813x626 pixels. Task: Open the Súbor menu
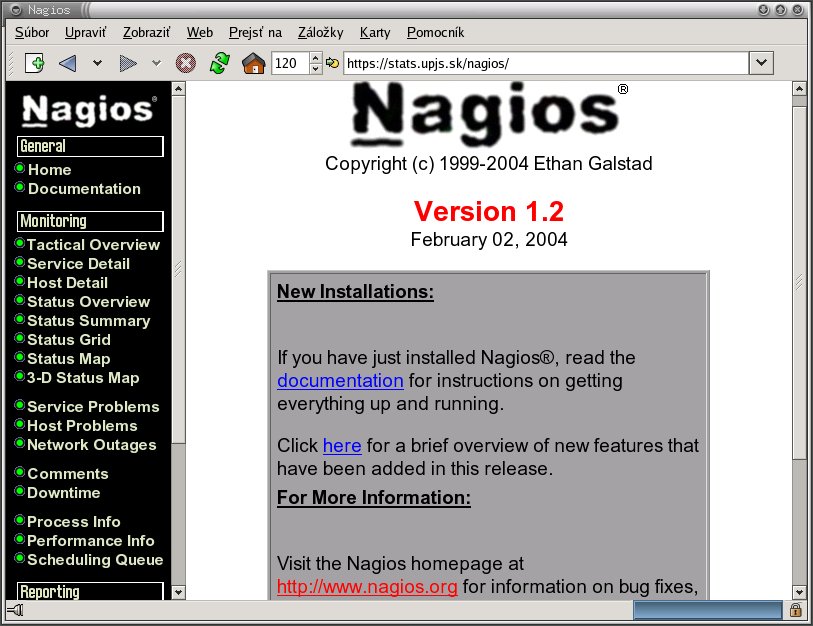(x=32, y=33)
